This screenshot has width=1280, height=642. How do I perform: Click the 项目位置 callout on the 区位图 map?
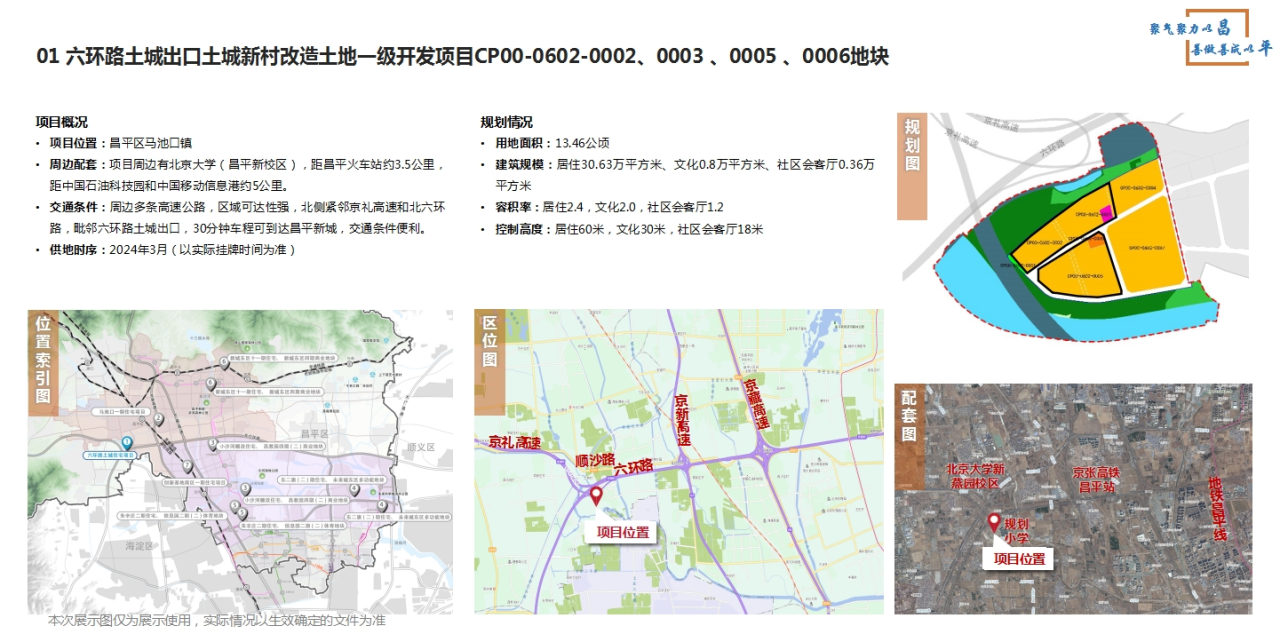[x=624, y=532]
